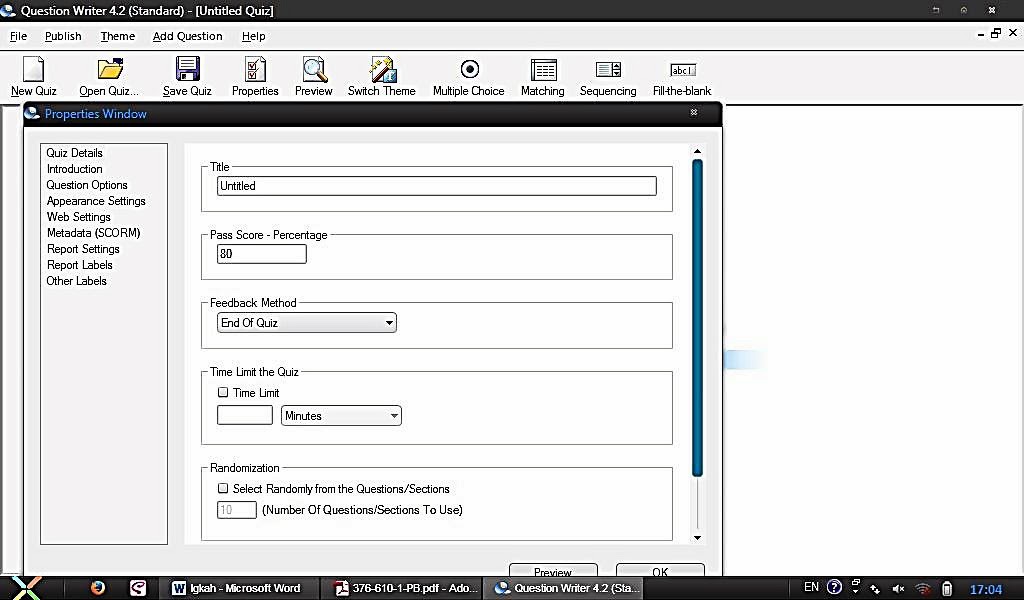The image size is (1024, 600).
Task: Open the Add Question menu
Action: (x=187, y=37)
